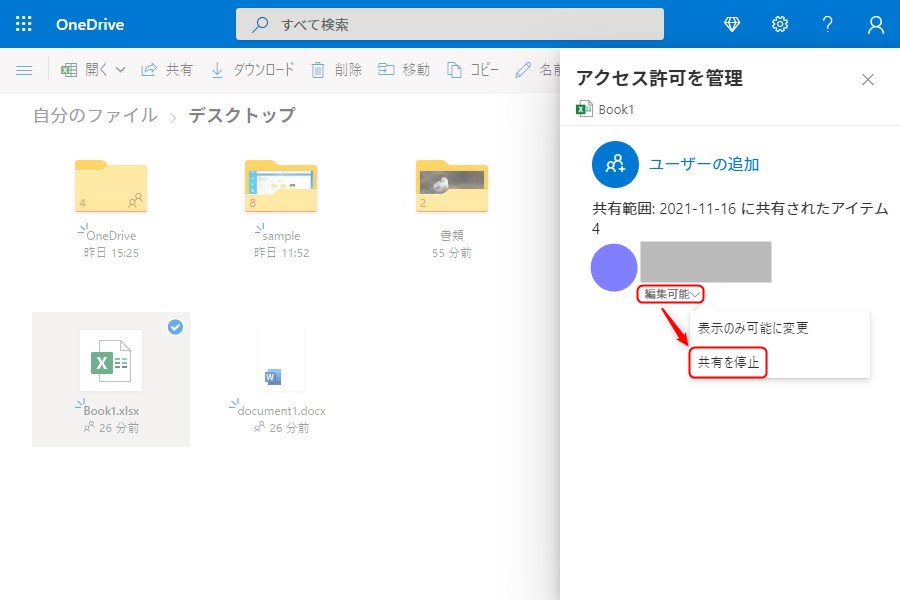
Task: Navigate to 自分のファイル breadcrumb
Action: pyautogui.click(x=95, y=116)
